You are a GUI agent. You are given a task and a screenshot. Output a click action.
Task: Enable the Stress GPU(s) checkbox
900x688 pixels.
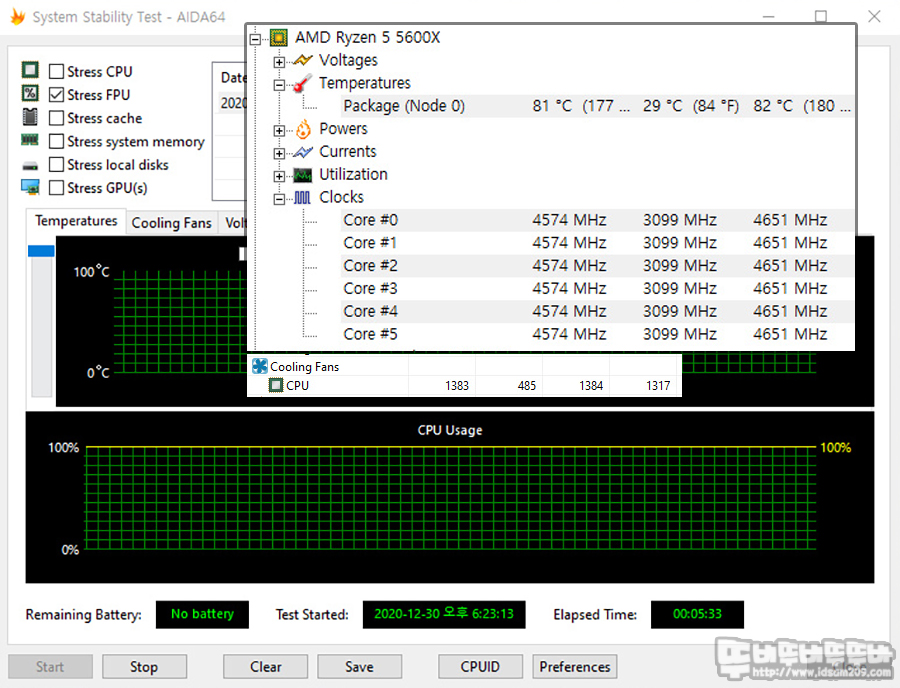click(x=56, y=188)
